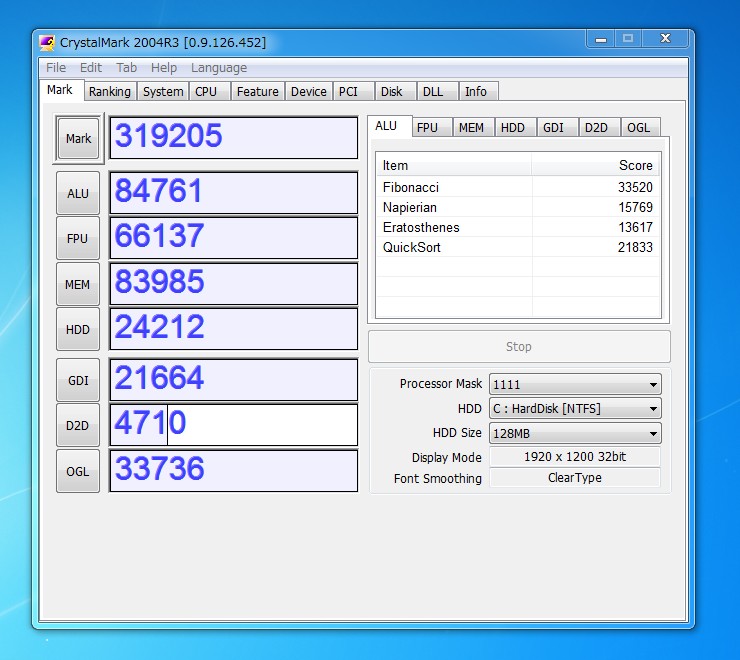Viewport: 740px width, 660px height.
Task: Switch to the PCI tab
Action: [x=353, y=91]
